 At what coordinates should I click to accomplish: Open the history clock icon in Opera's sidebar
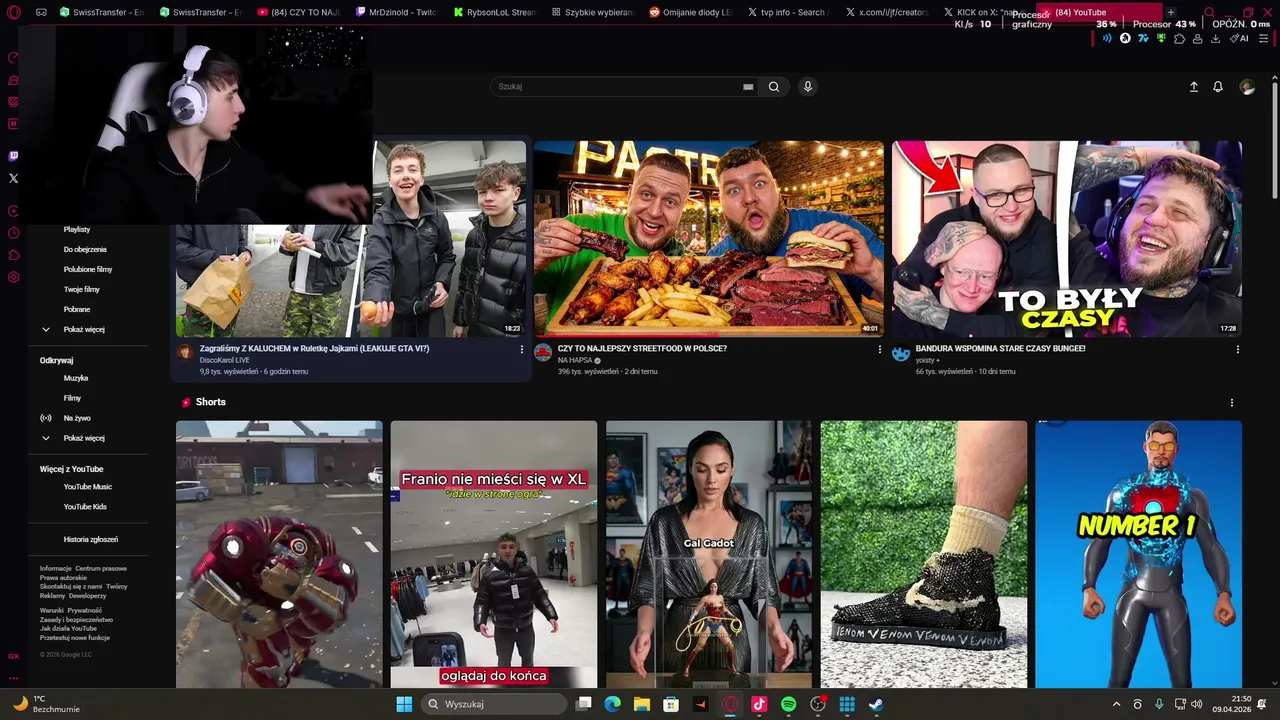(x=13, y=233)
